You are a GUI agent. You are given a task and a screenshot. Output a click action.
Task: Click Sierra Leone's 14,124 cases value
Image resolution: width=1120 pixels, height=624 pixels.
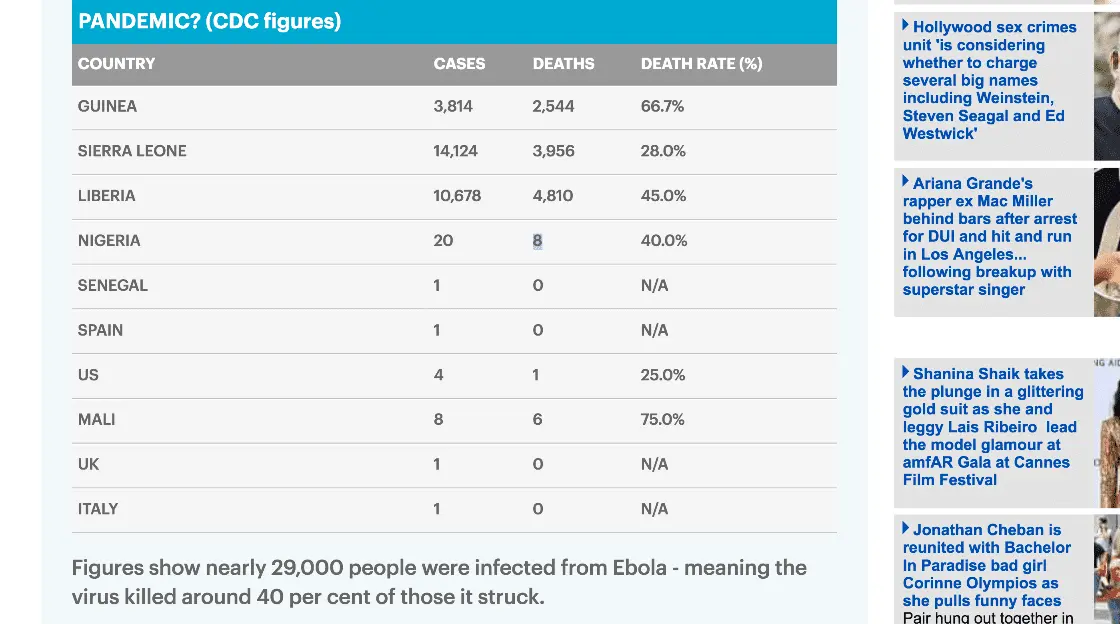(x=455, y=151)
